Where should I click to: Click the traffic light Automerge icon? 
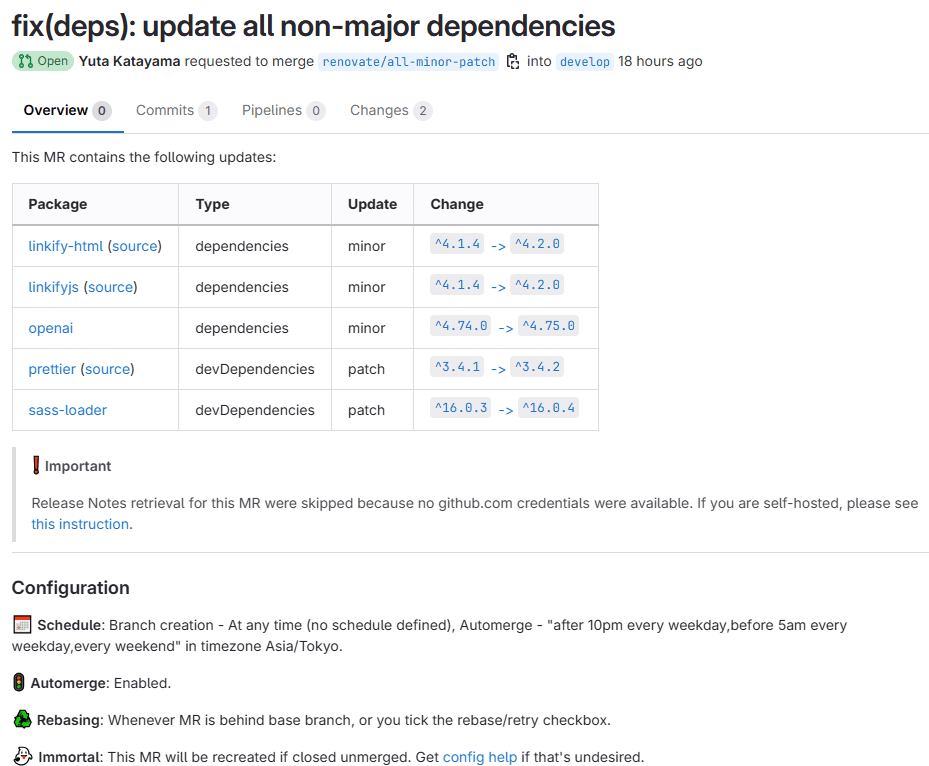[x=19, y=683]
